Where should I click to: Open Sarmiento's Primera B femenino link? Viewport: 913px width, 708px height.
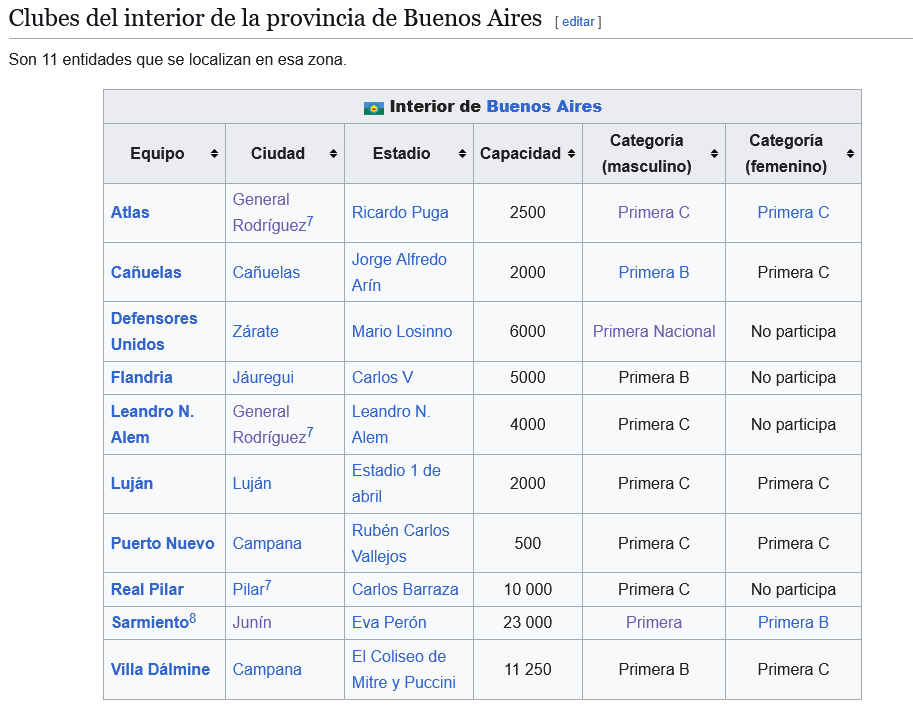pos(793,622)
